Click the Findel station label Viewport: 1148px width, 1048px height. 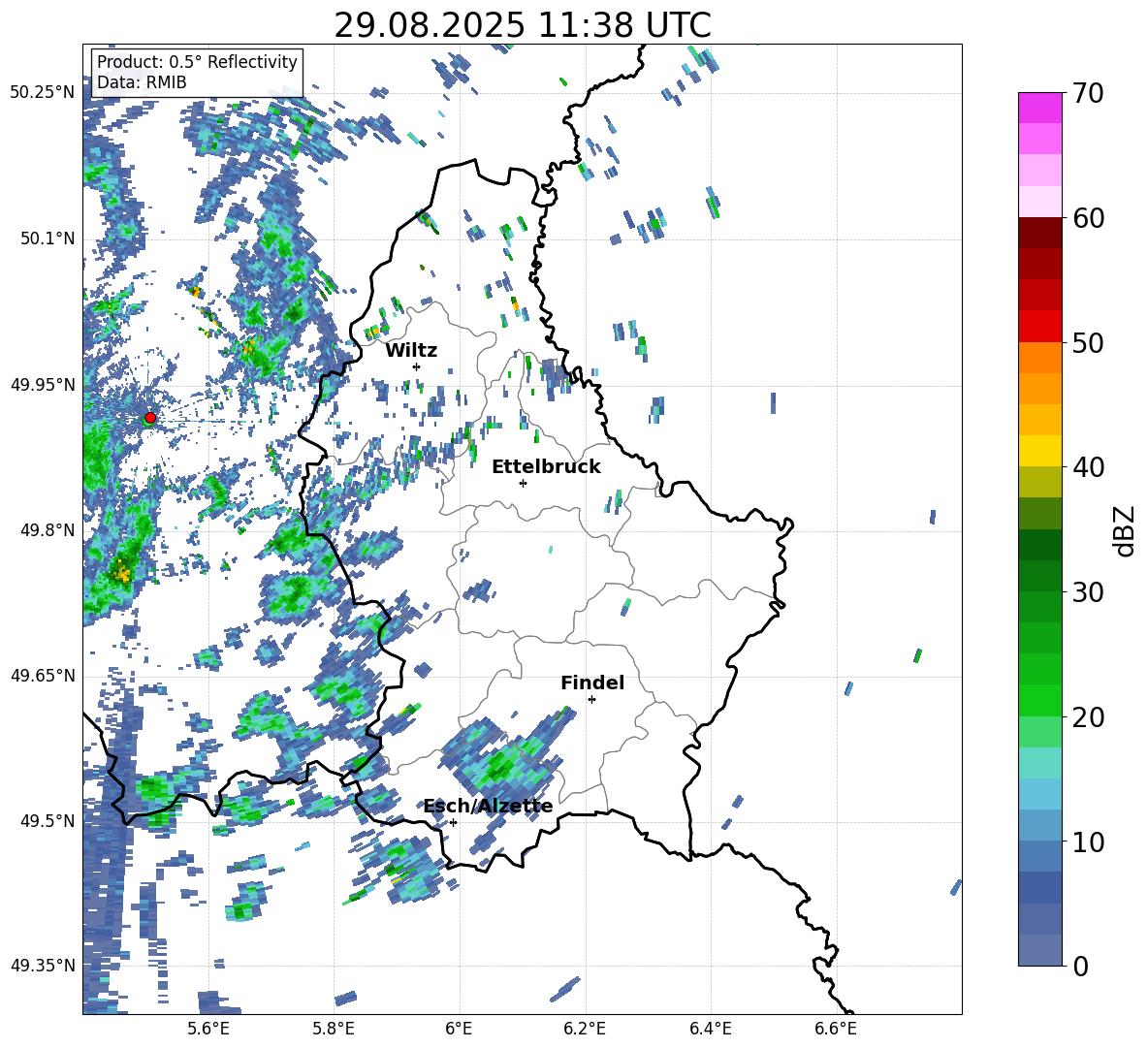592,683
